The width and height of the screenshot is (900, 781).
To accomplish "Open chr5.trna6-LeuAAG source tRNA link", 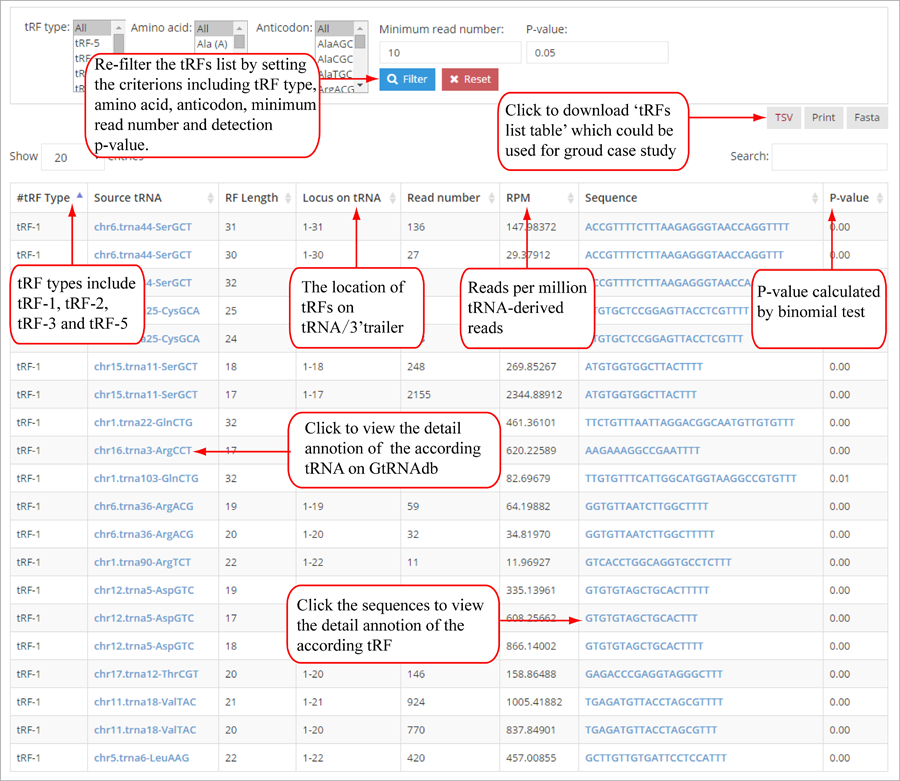I will point(141,758).
